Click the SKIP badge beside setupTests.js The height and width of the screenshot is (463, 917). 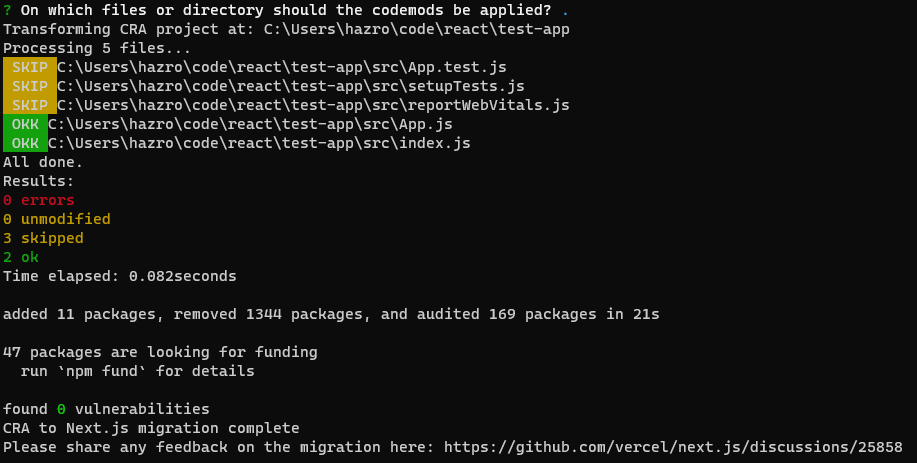(x=30, y=86)
